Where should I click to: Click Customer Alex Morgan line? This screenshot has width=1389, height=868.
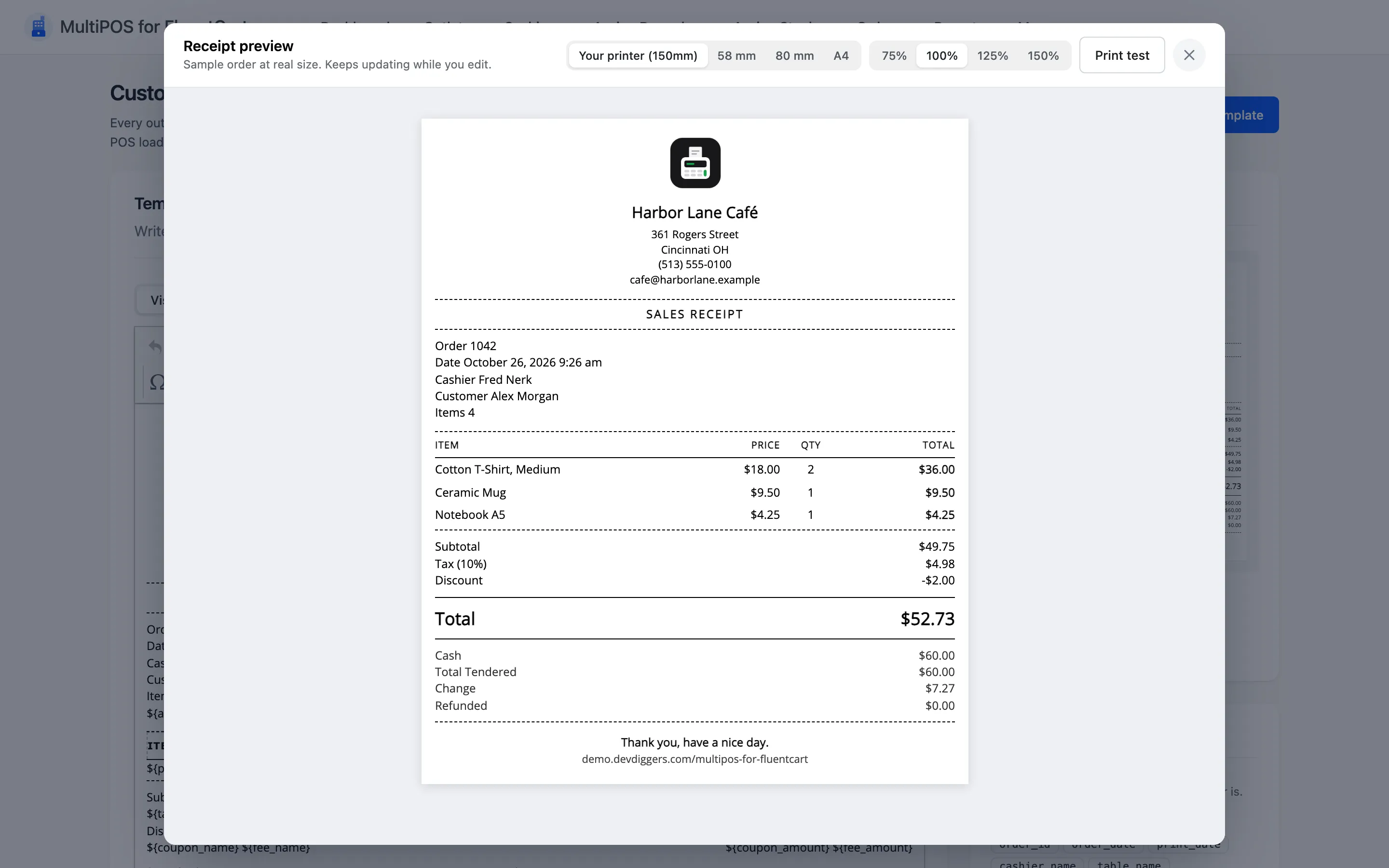496,396
